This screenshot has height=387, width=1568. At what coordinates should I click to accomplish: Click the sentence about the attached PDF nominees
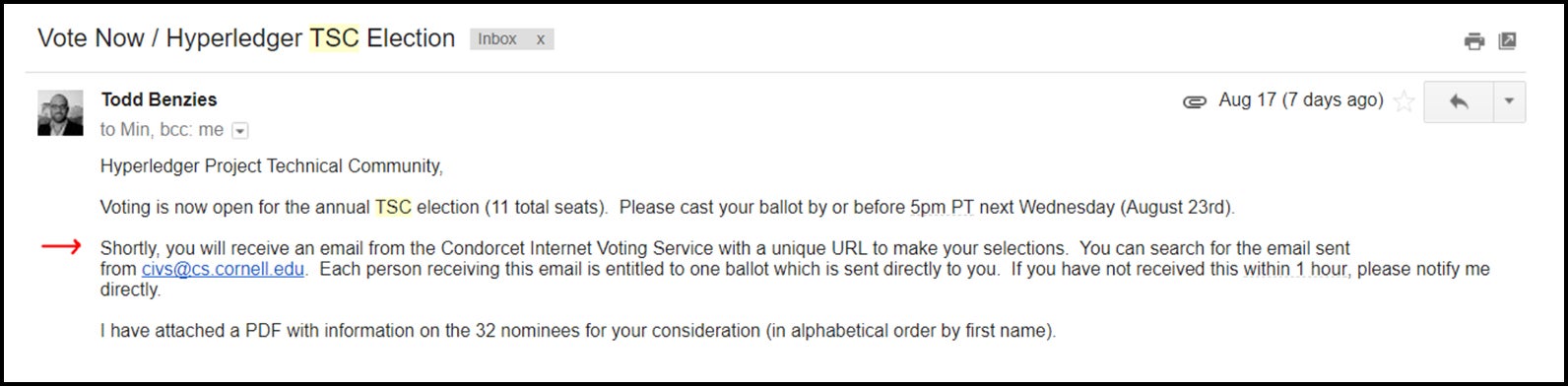[577, 331]
